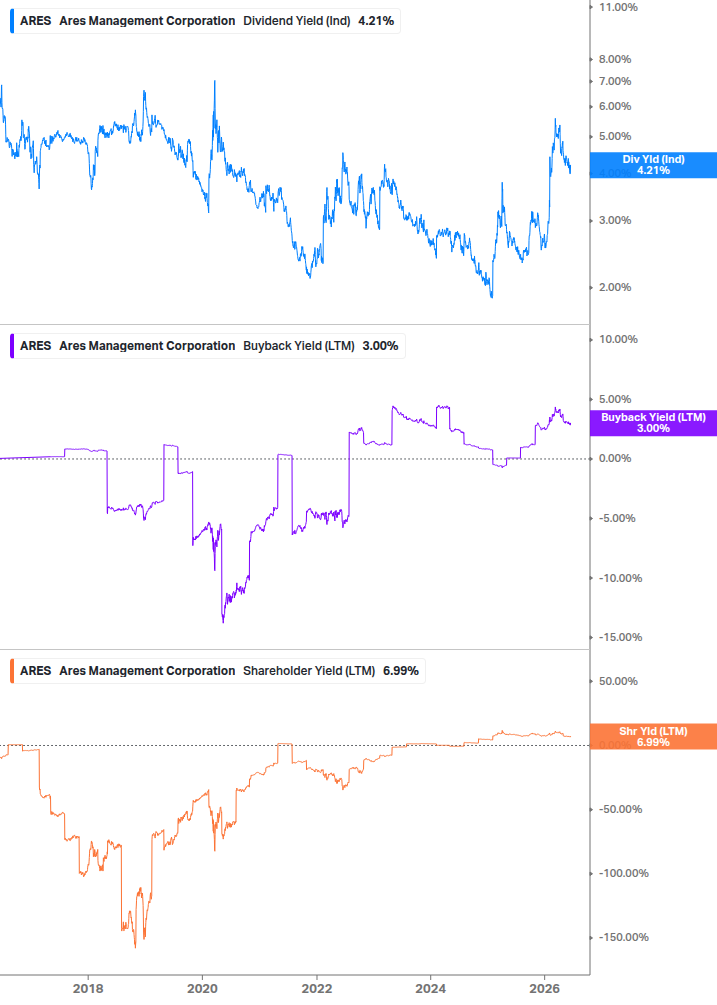The image size is (717, 1005).
Task: Click the 2026 label on the time axis
Action: pos(544,988)
